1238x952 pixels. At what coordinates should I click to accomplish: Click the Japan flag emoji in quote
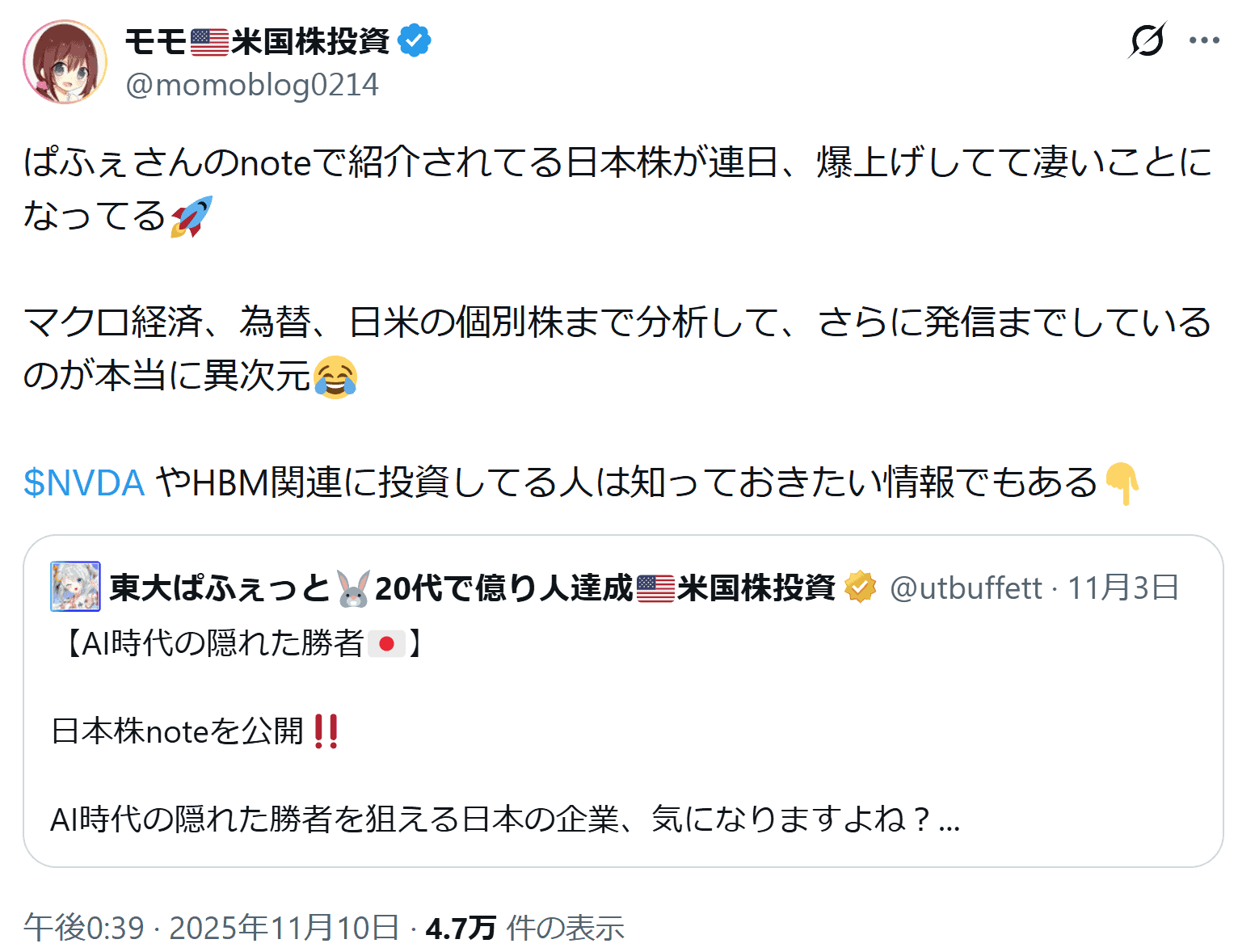386,644
